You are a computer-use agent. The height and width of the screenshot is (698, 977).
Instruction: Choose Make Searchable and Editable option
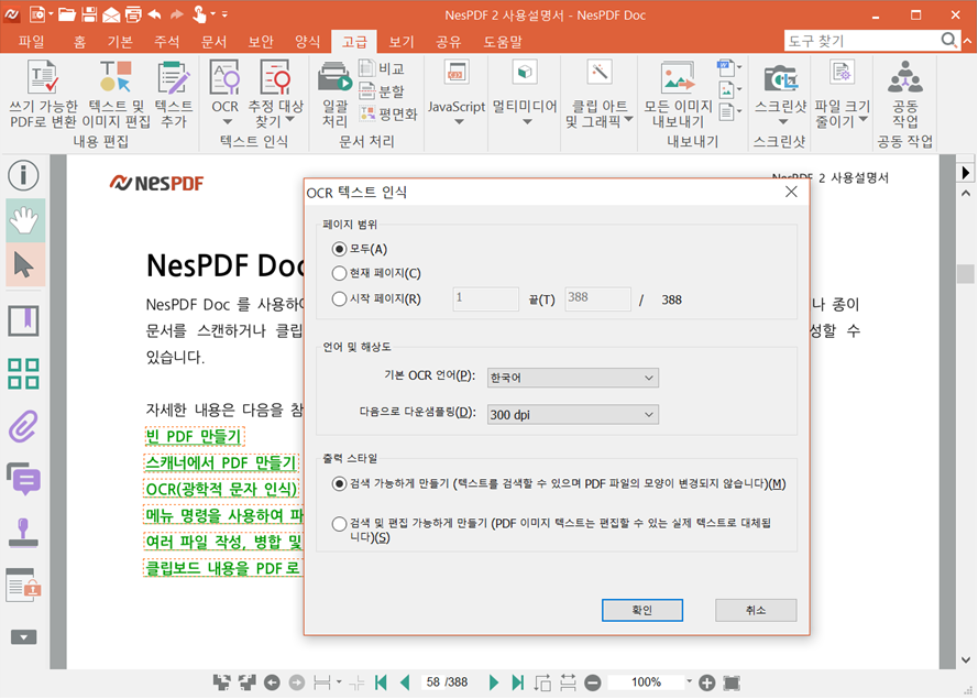point(339,524)
